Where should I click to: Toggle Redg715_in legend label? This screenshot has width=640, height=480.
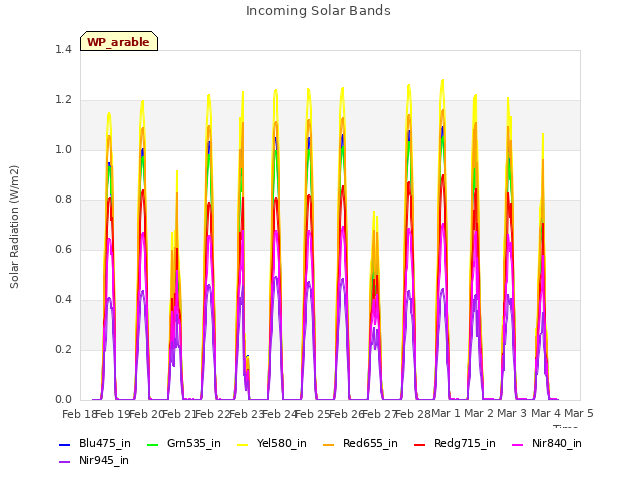[464, 443]
